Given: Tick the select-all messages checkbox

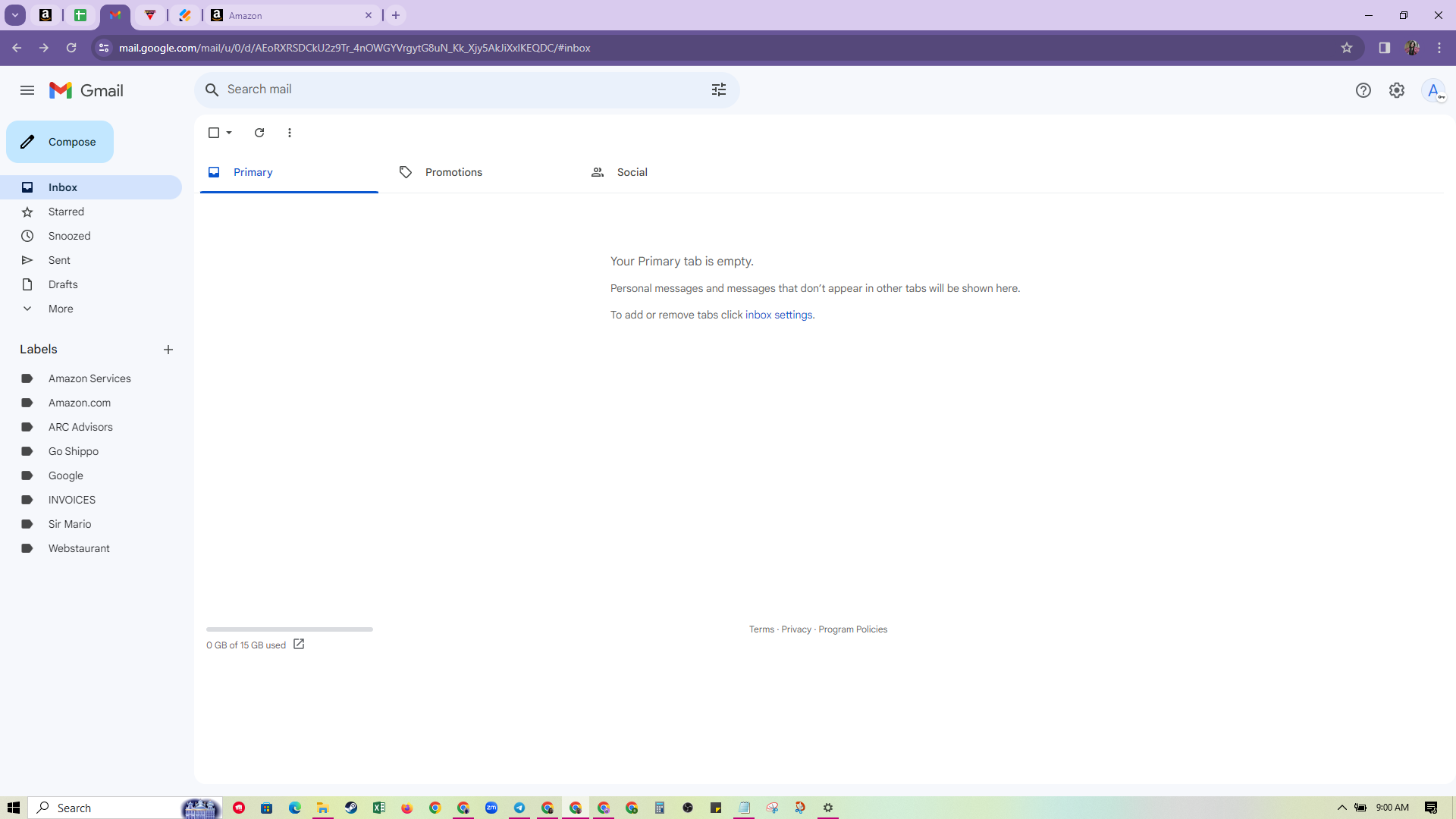Looking at the screenshot, I should [214, 133].
